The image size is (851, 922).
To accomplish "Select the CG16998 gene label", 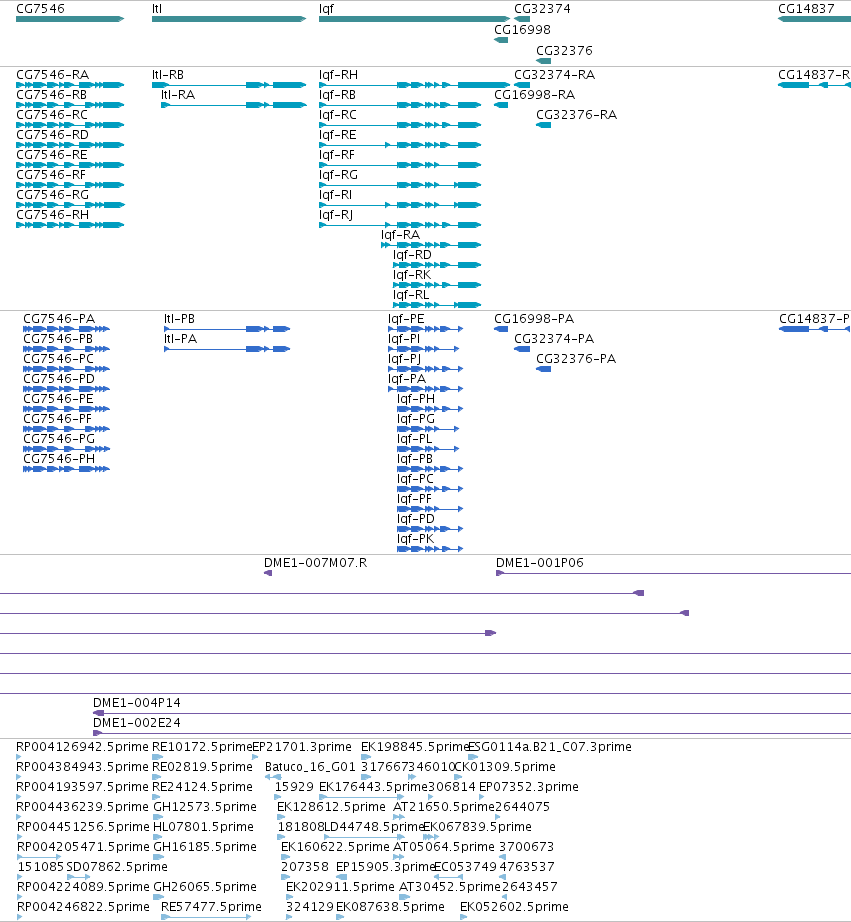I will click(522, 30).
